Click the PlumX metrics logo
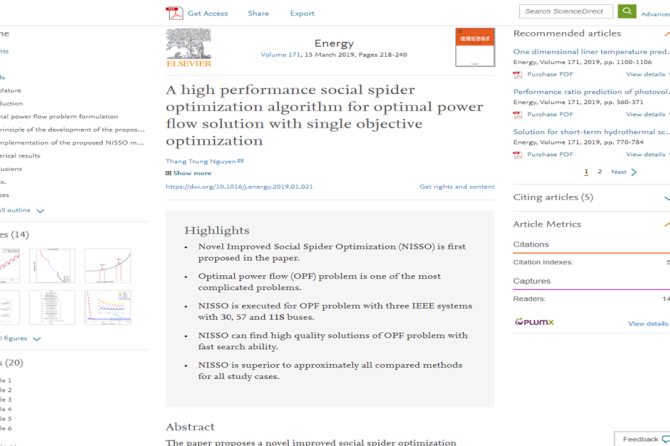 coord(534,322)
